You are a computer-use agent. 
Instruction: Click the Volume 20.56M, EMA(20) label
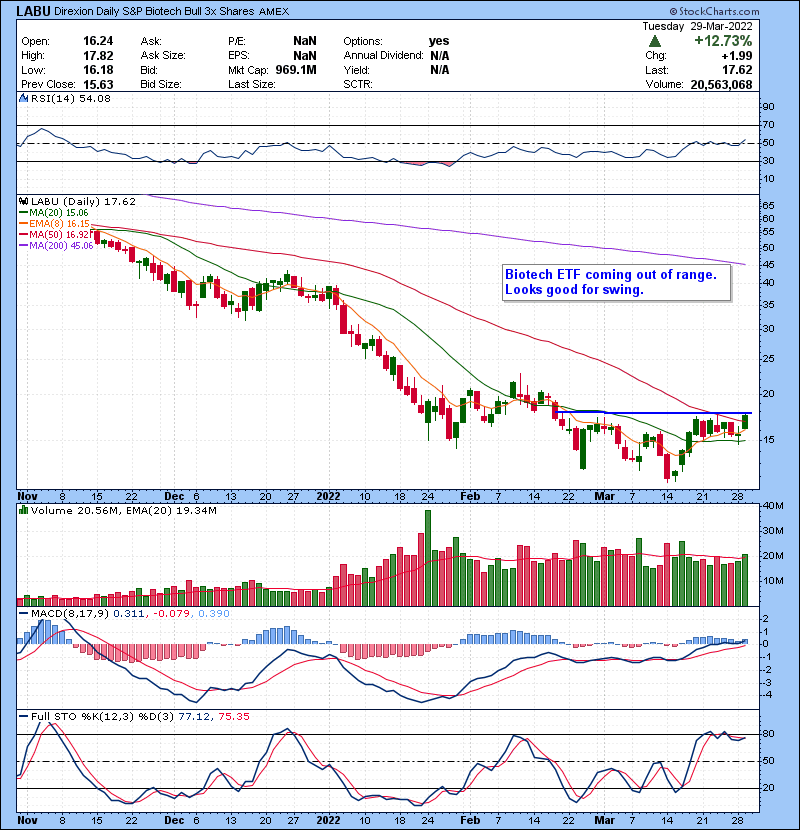123,510
